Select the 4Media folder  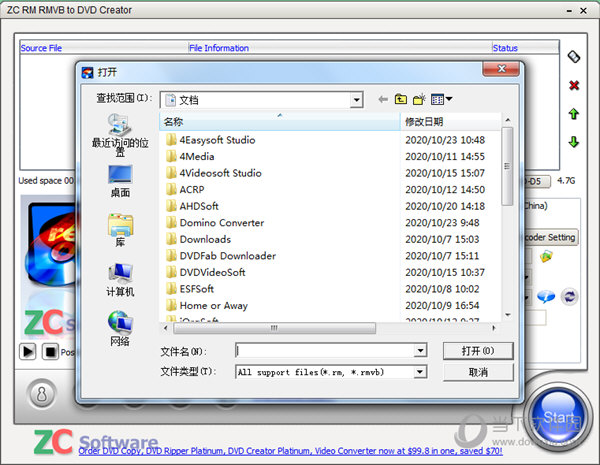click(x=190, y=157)
